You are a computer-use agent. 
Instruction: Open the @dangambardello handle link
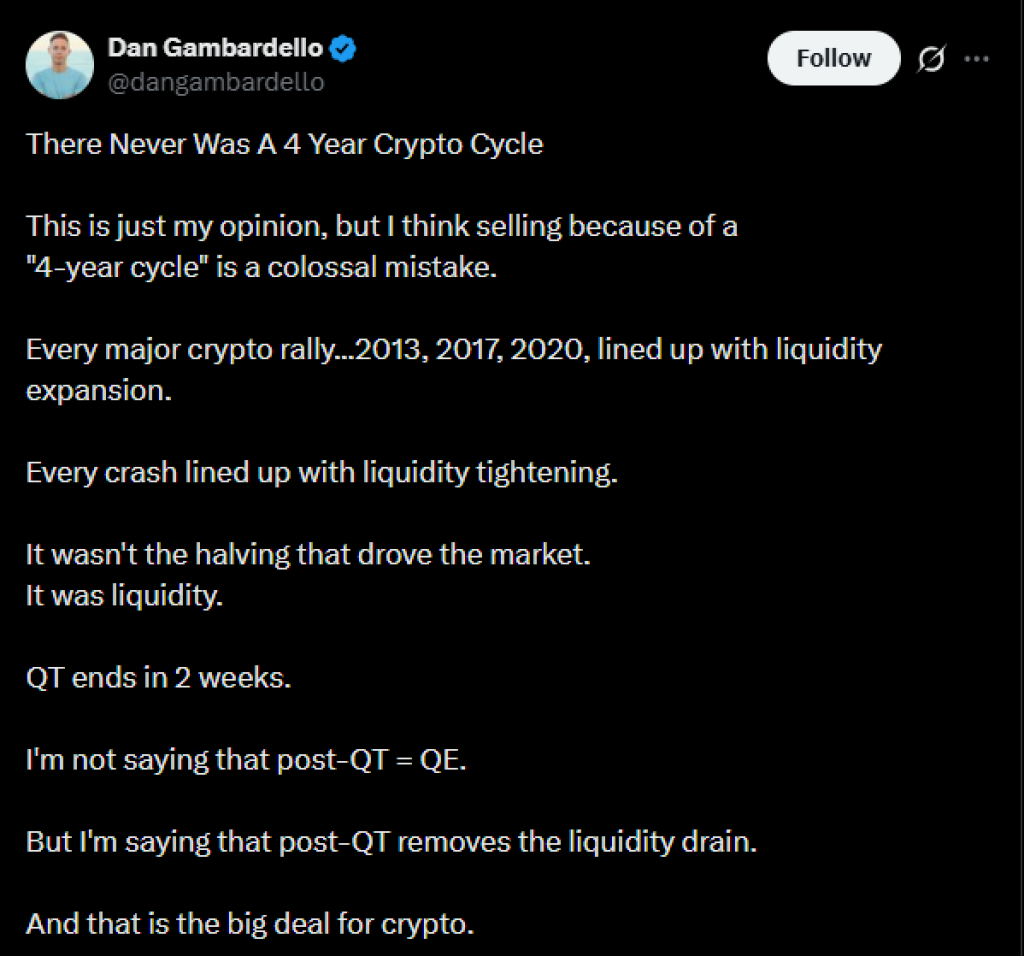tap(216, 82)
